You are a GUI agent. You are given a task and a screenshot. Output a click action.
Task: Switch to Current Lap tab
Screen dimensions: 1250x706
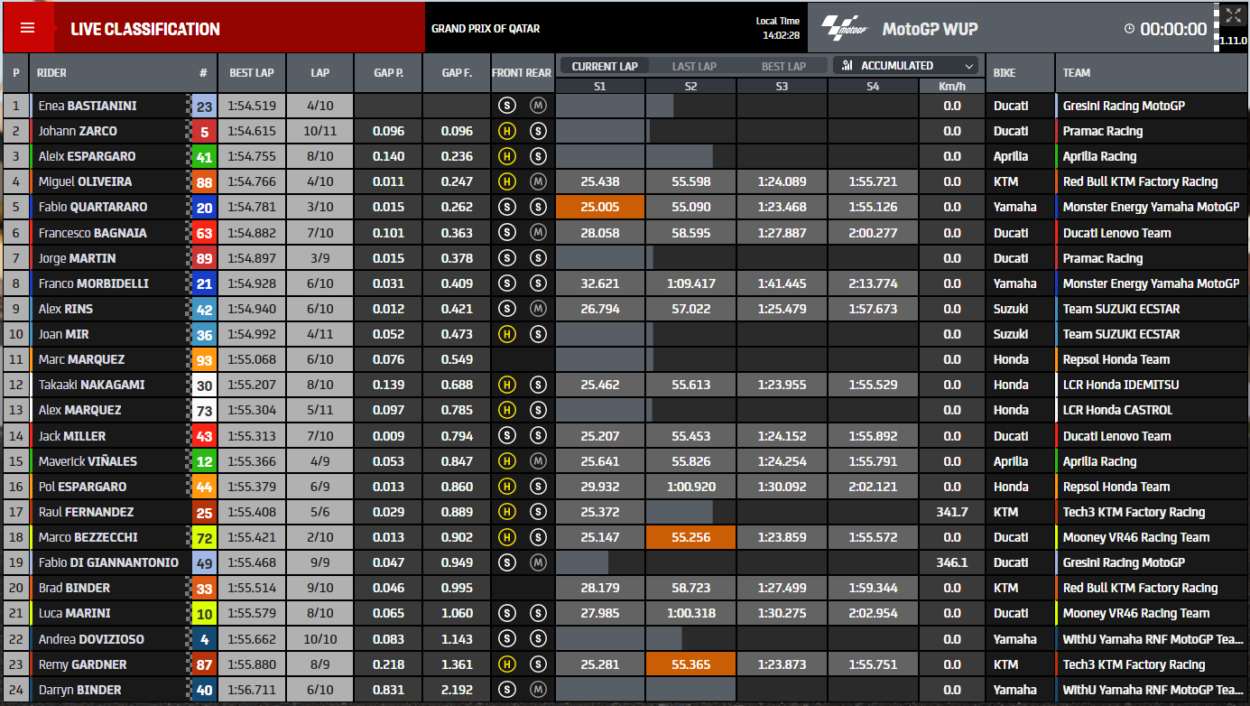(605, 66)
